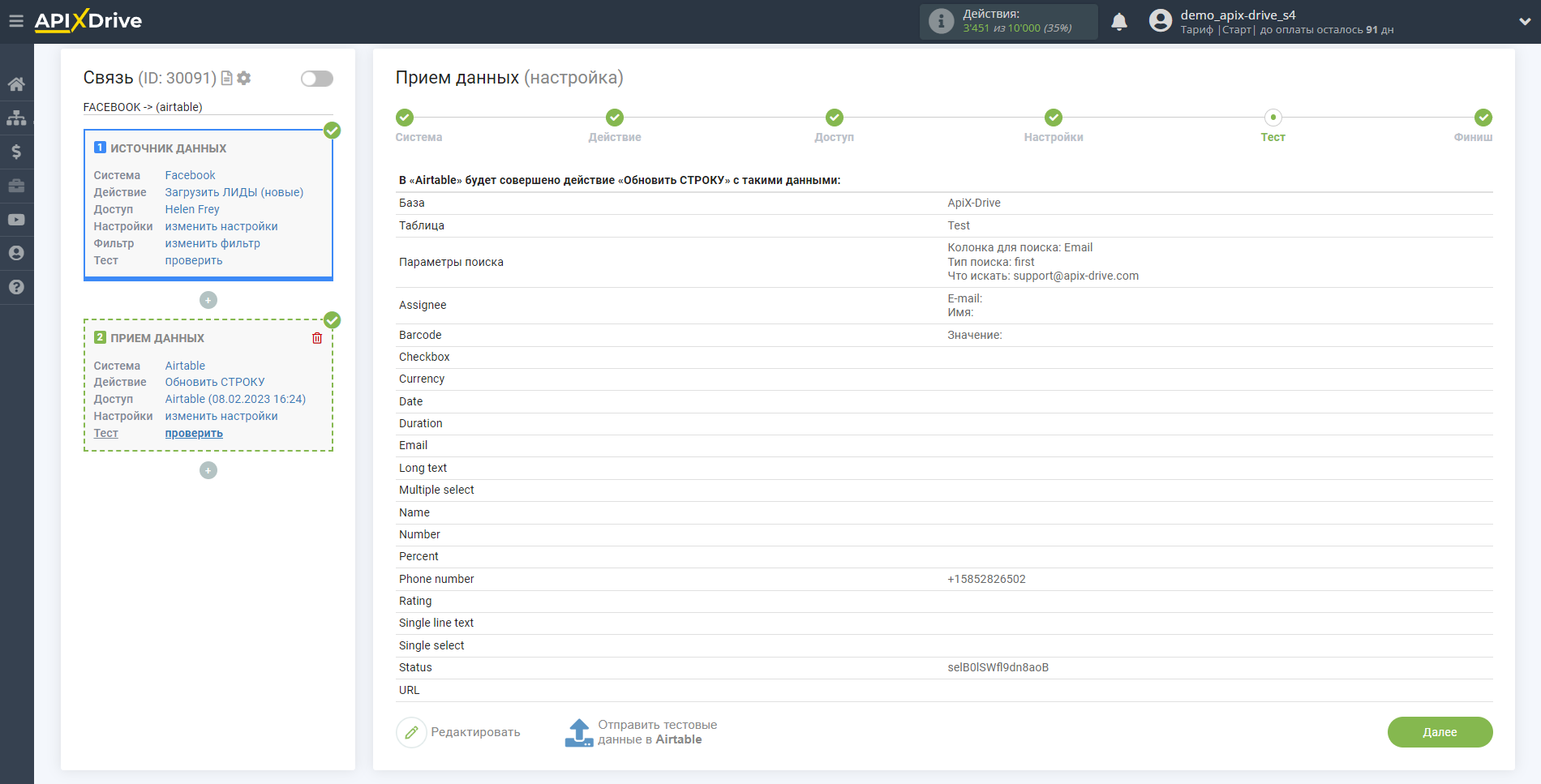Click the connection notes document icon
1541x784 pixels.
(227, 78)
